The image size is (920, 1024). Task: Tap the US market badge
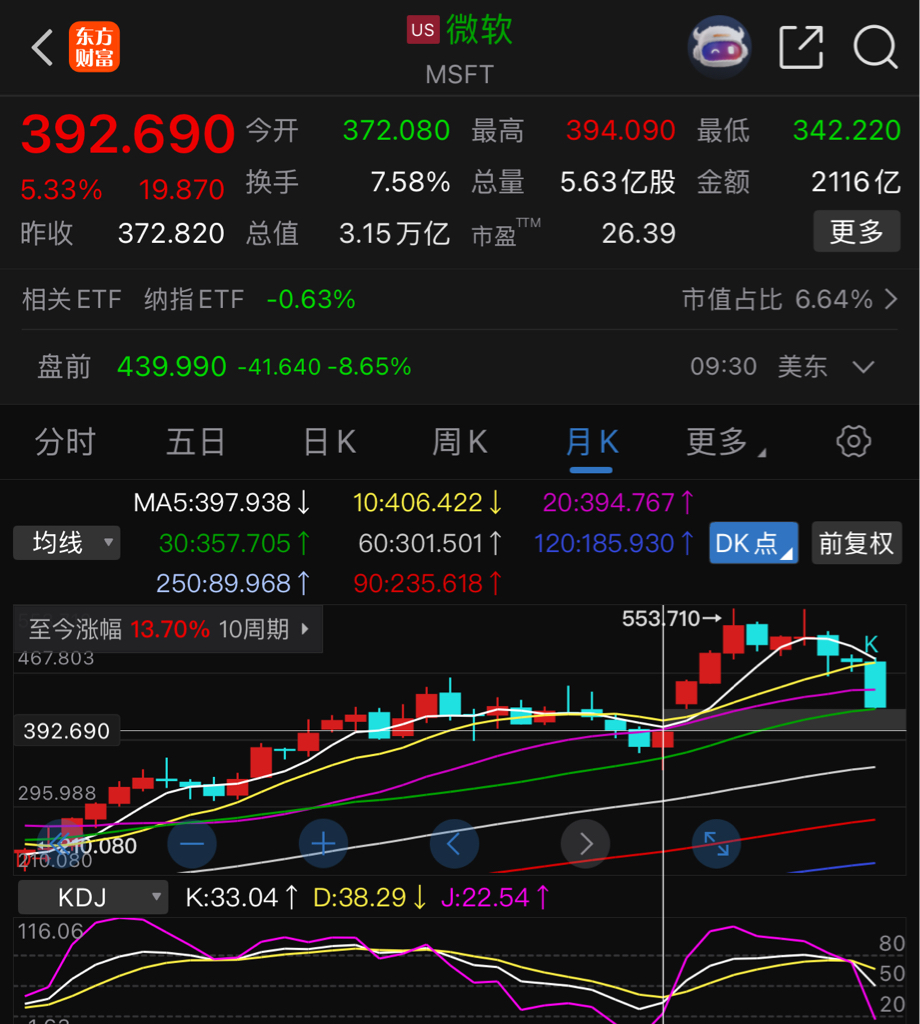(422, 30)
